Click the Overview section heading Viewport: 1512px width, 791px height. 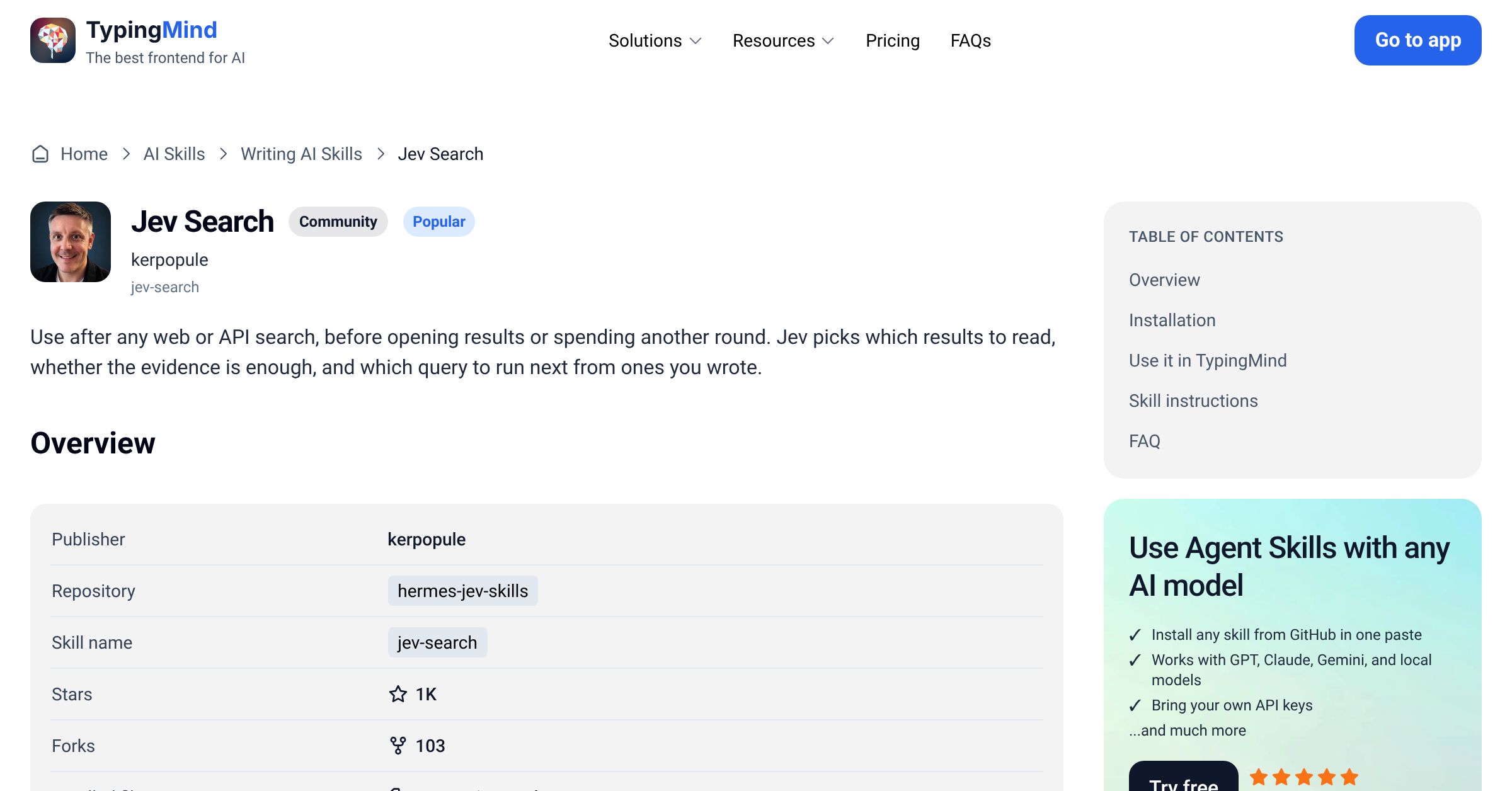point(93,443)
